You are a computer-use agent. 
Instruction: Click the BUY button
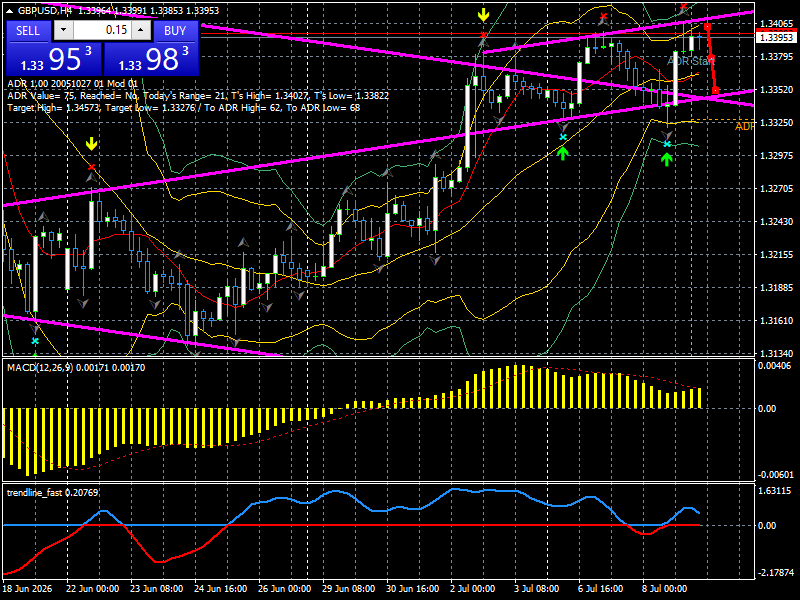click(x=176, y=31)
